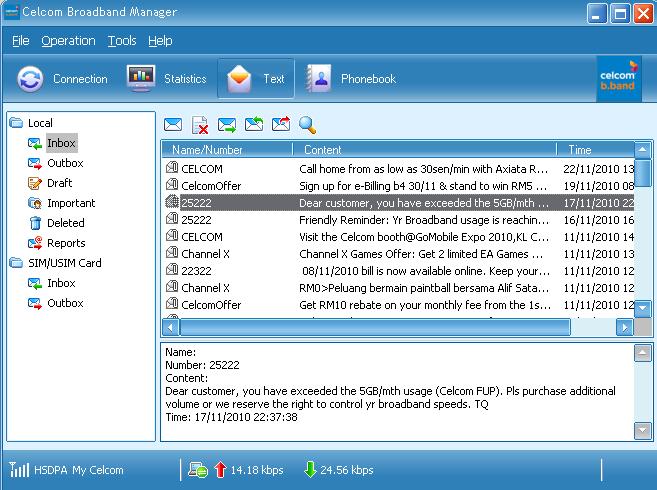Click the envelope with green return arrow icon
Image resolution: width=657 pixels, height=490 pixels.
pyautogui.click(x=254, y=124)
